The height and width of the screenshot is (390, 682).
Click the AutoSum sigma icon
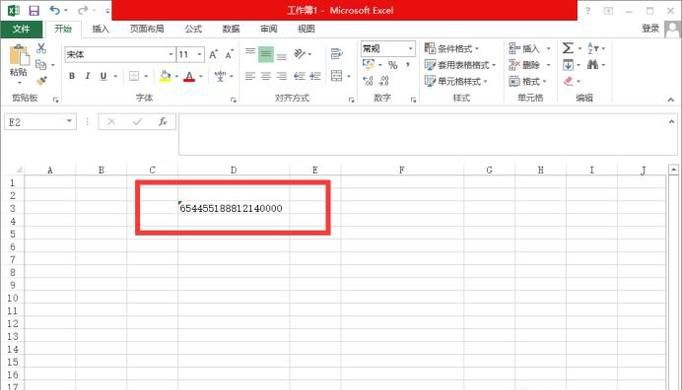point(568,48)
